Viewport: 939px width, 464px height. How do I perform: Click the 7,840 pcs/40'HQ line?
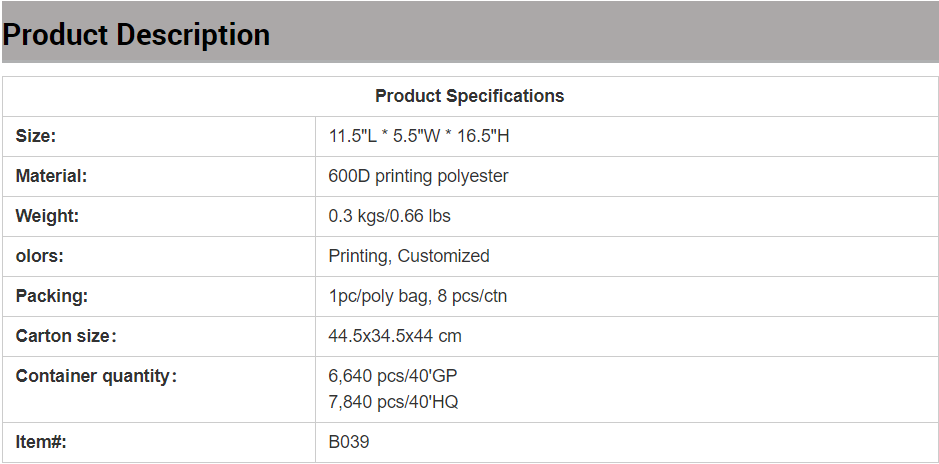tap(393, 402)
